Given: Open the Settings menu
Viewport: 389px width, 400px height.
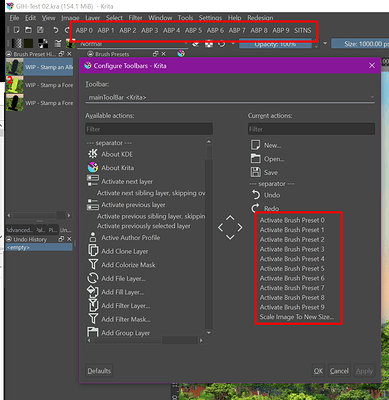Looking at the screenshot, I should (210, 18).
